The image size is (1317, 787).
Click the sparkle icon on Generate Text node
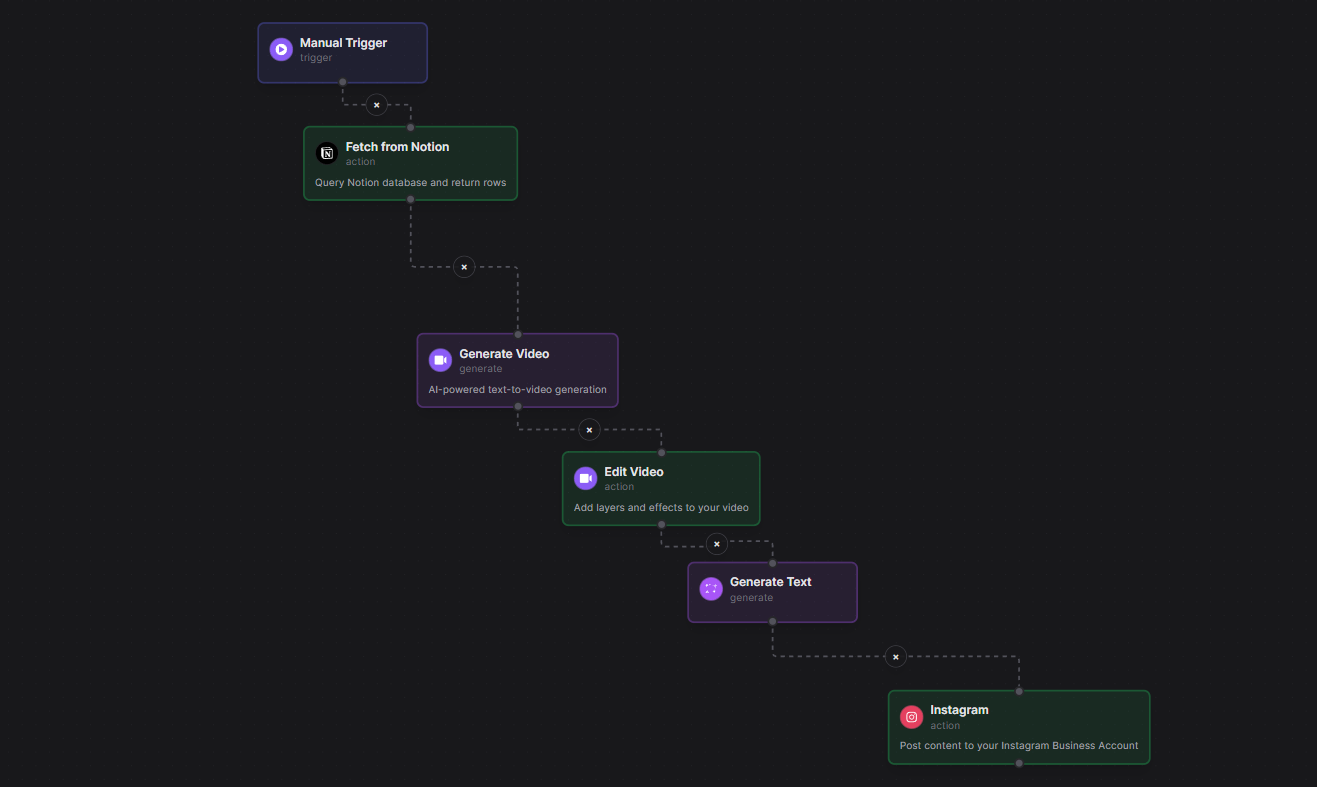pos(711,588)
